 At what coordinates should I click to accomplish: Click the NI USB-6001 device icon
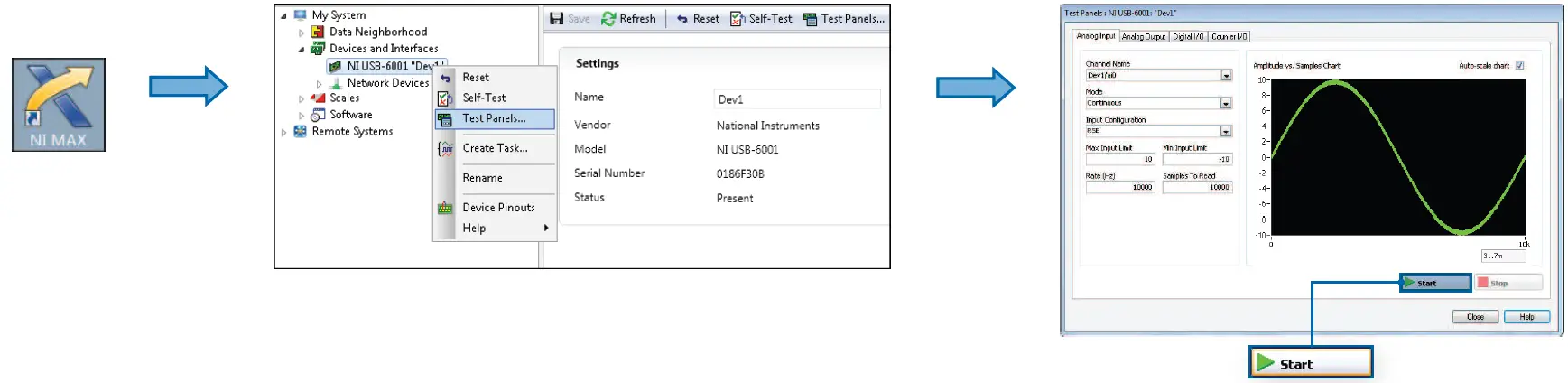click(336, 66)
